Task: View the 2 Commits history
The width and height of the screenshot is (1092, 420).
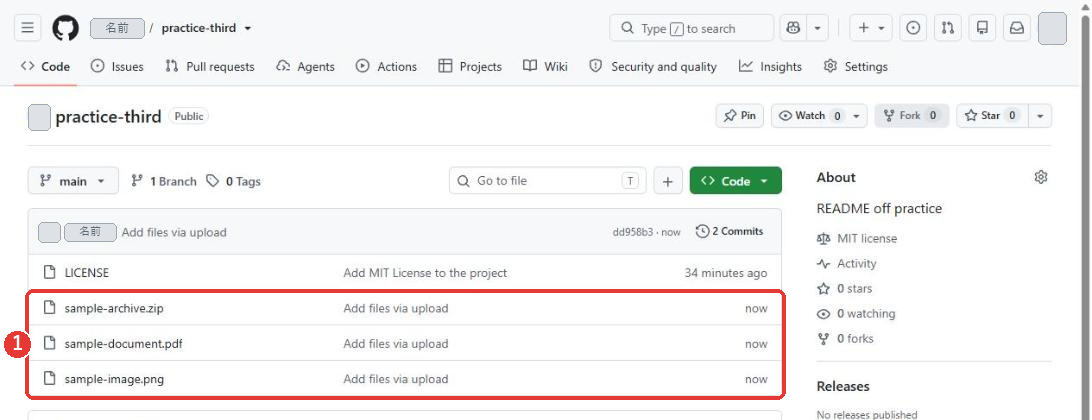Action: click(x=730, y=231)
